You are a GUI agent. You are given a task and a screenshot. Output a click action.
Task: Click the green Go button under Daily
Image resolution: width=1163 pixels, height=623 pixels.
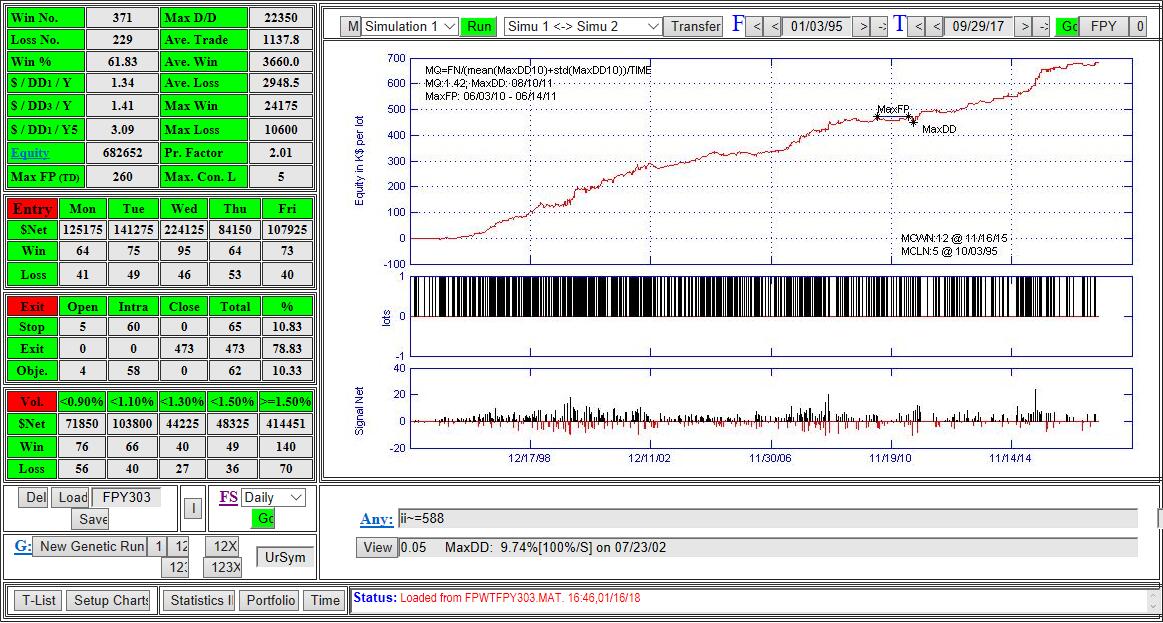[x=263, y=519]
